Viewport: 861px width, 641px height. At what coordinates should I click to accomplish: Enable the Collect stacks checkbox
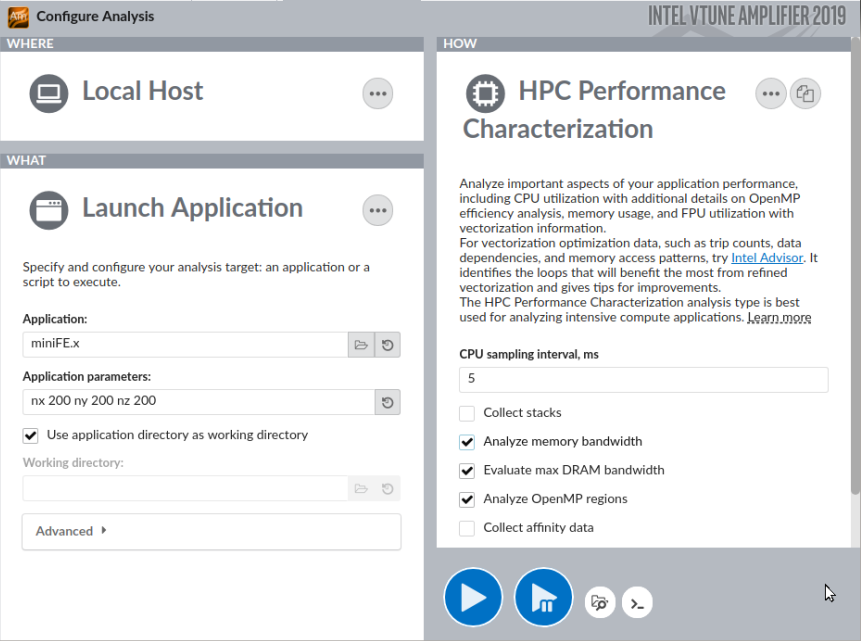[467, 413]
